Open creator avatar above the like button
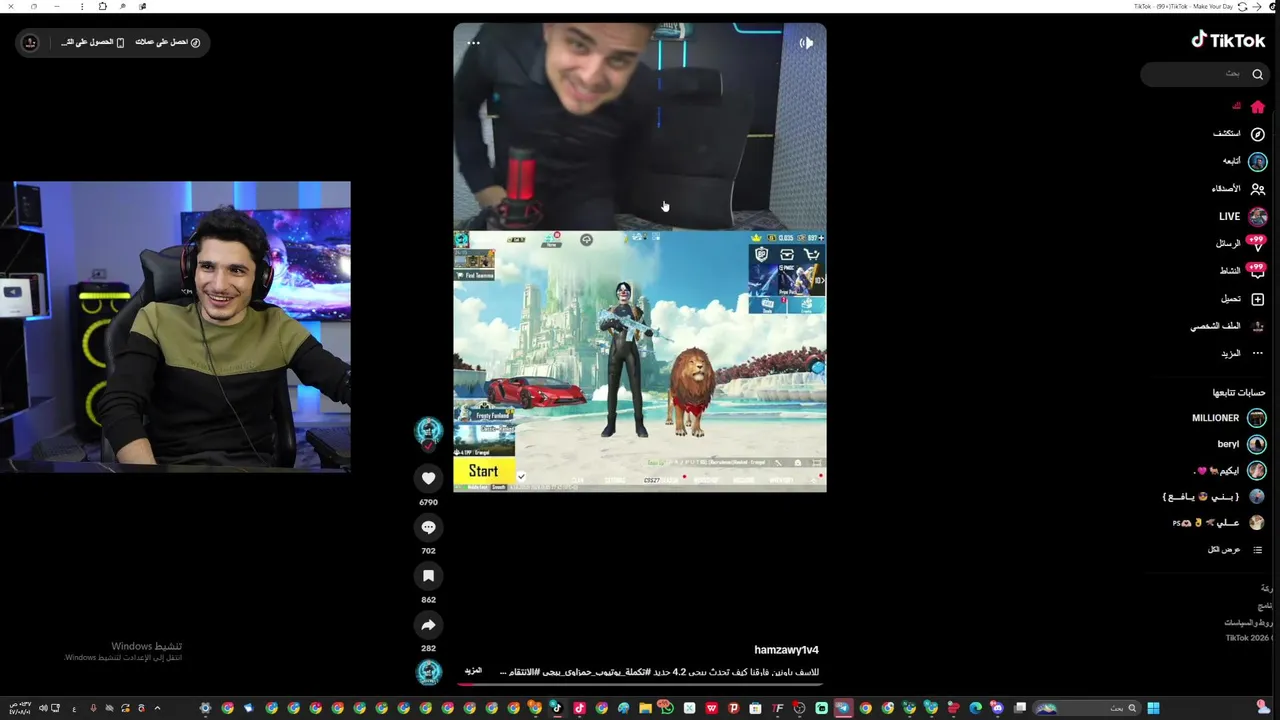Screen dimensions: 1280x720 pyautogui.click(x=429, y=431)
